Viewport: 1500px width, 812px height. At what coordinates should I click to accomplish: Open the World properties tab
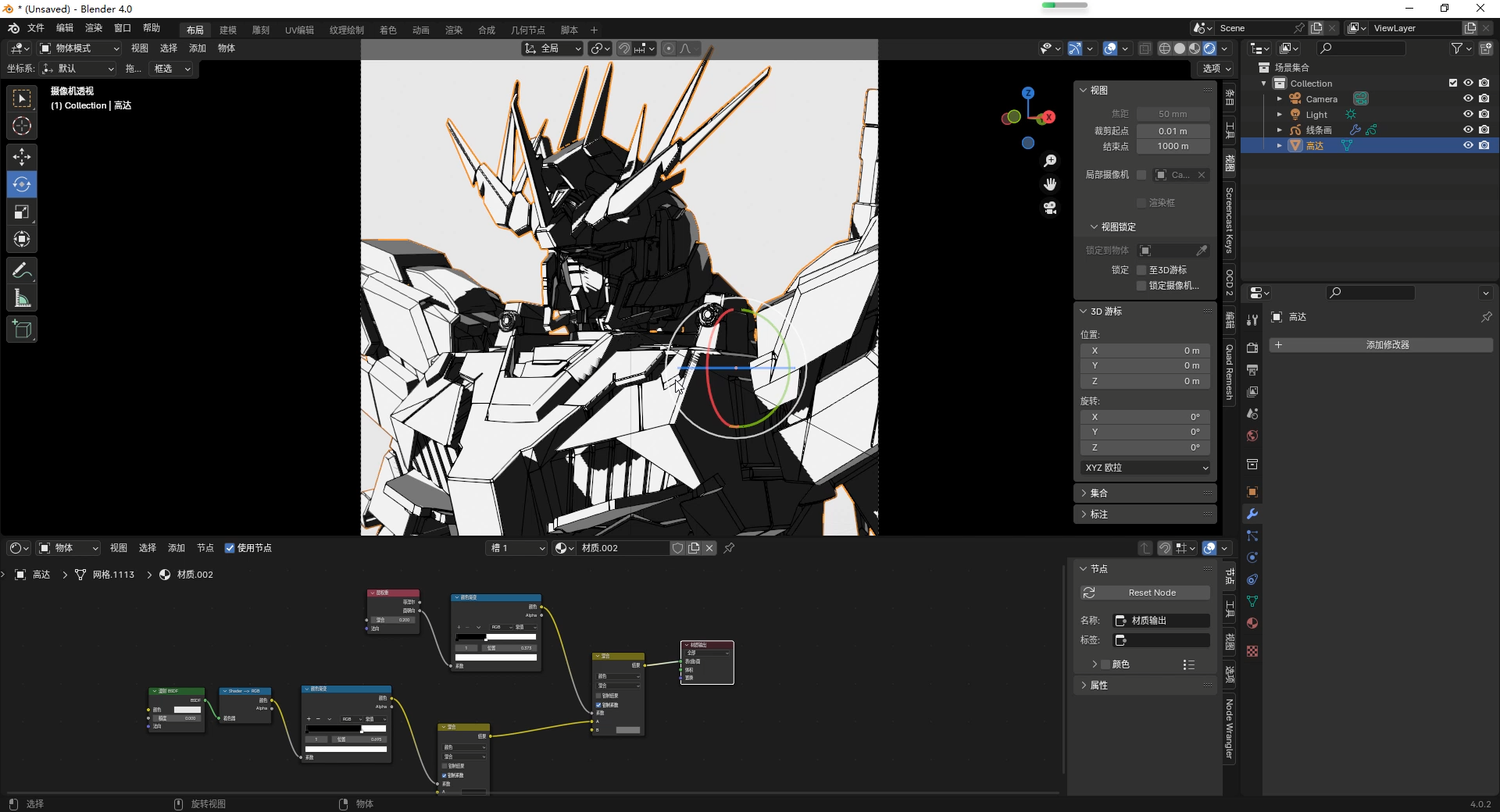(1252, 436)
